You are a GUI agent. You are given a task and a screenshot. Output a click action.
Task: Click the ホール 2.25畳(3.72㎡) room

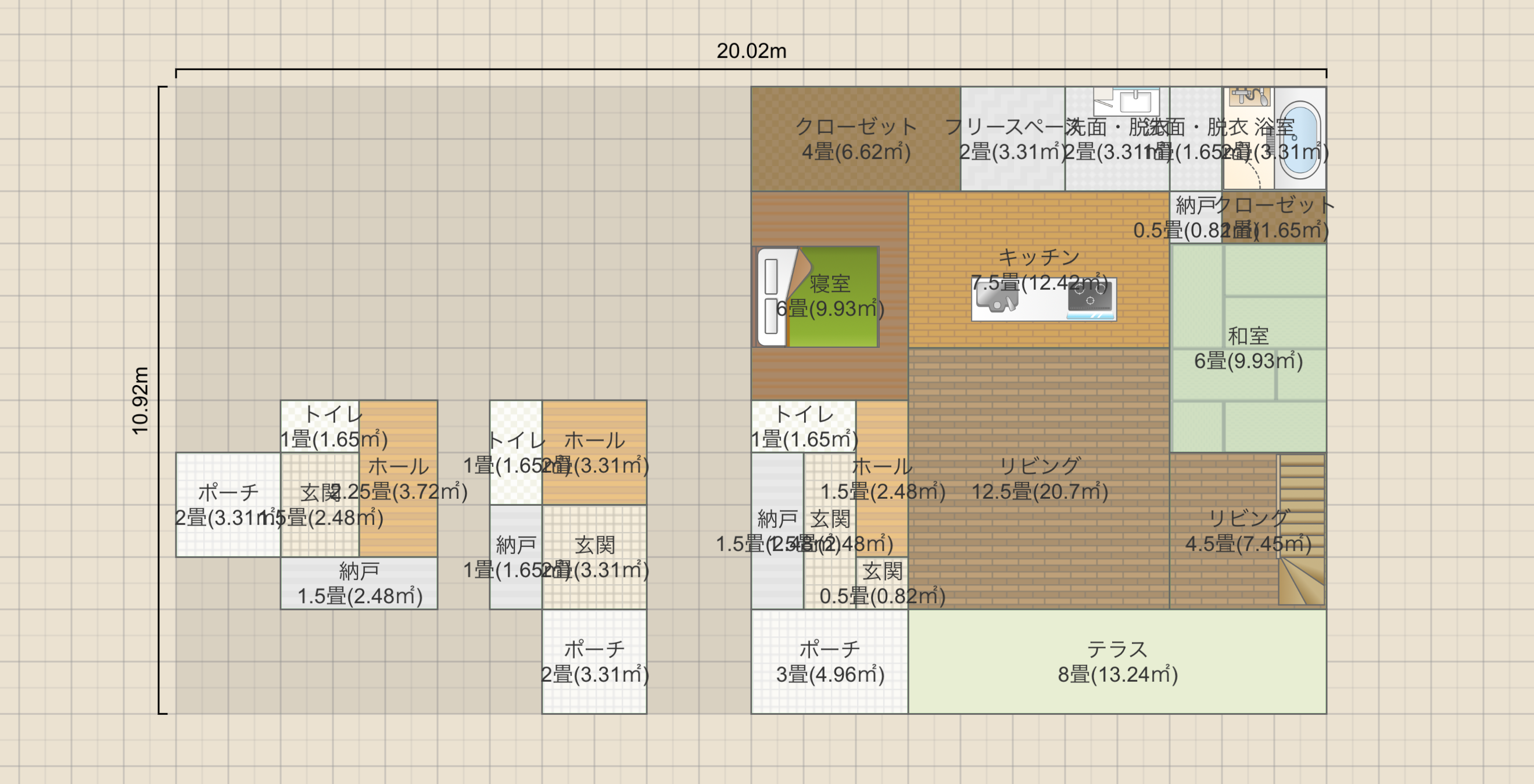[x=399, y=478]
